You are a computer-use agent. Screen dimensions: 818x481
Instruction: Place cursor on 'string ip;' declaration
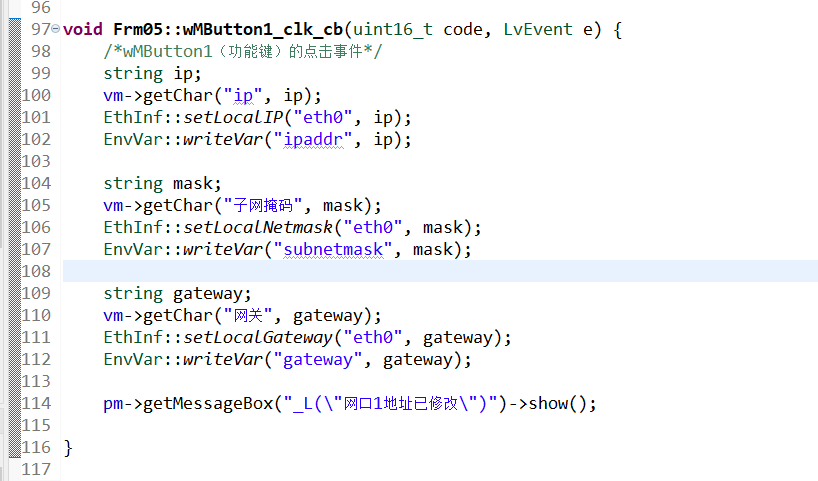tap(152, 74)
